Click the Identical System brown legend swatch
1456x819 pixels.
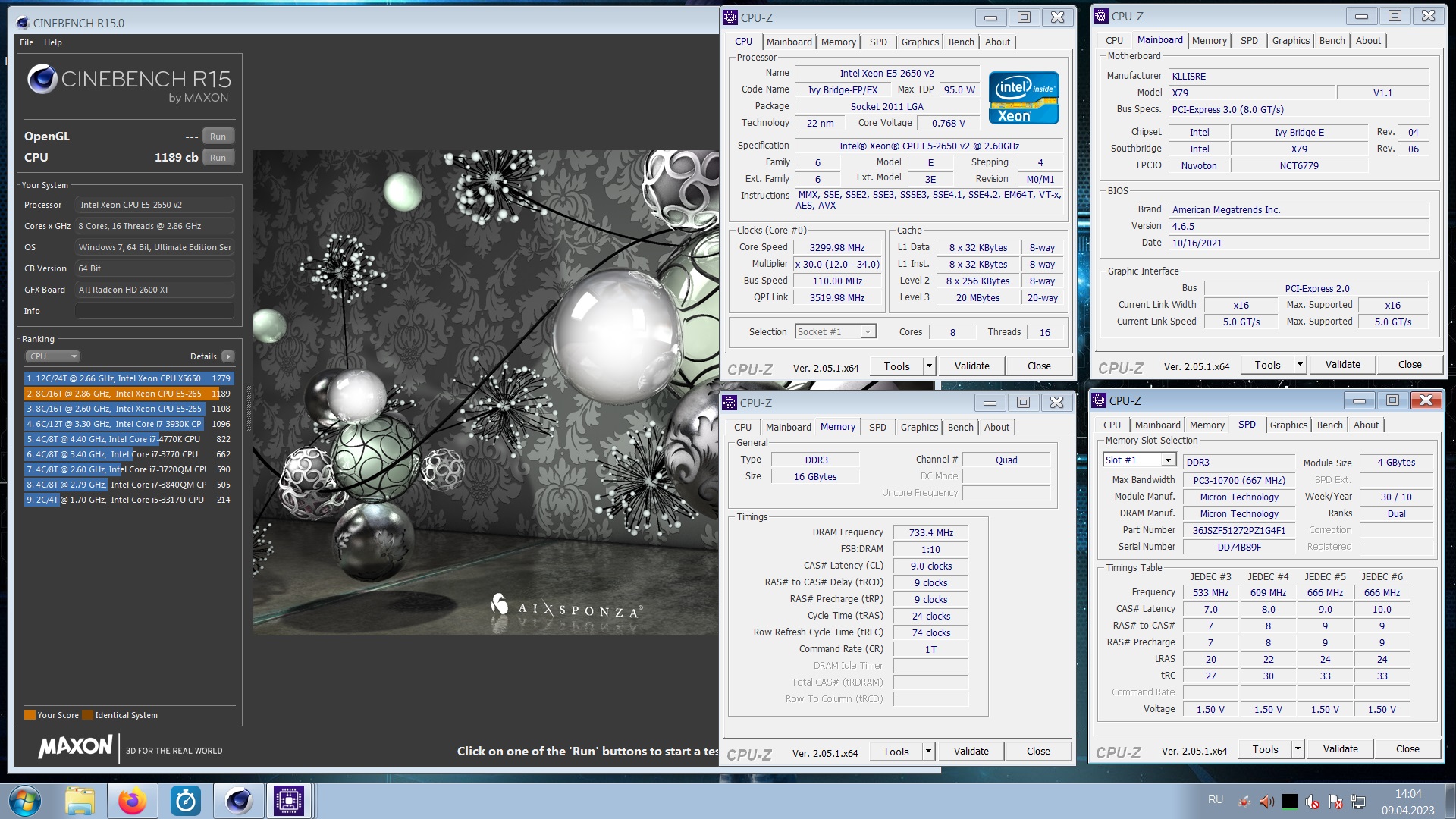pos(87,715)
